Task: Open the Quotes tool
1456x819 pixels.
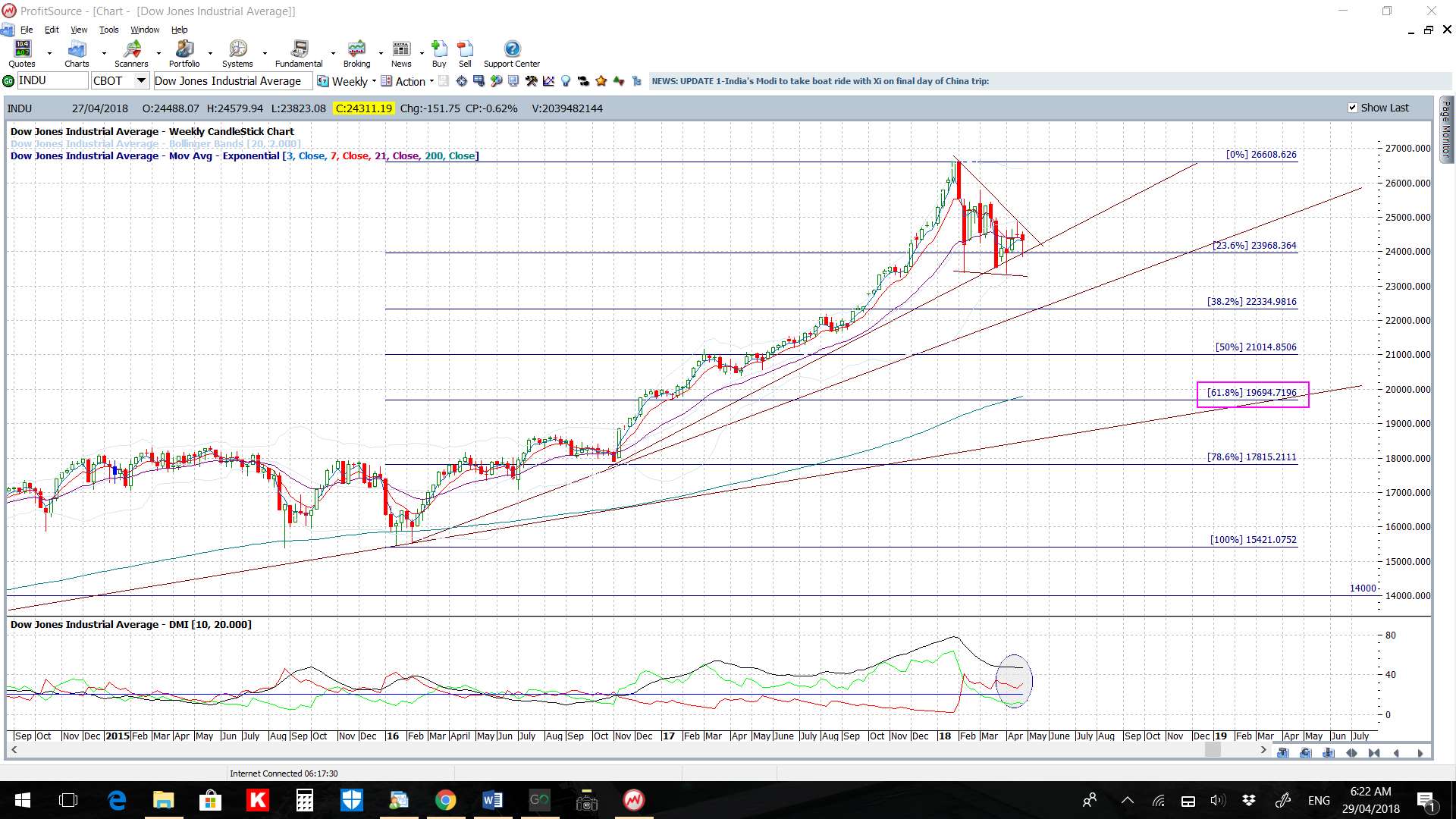Action: pyautogui.click(x=22, y=54)
